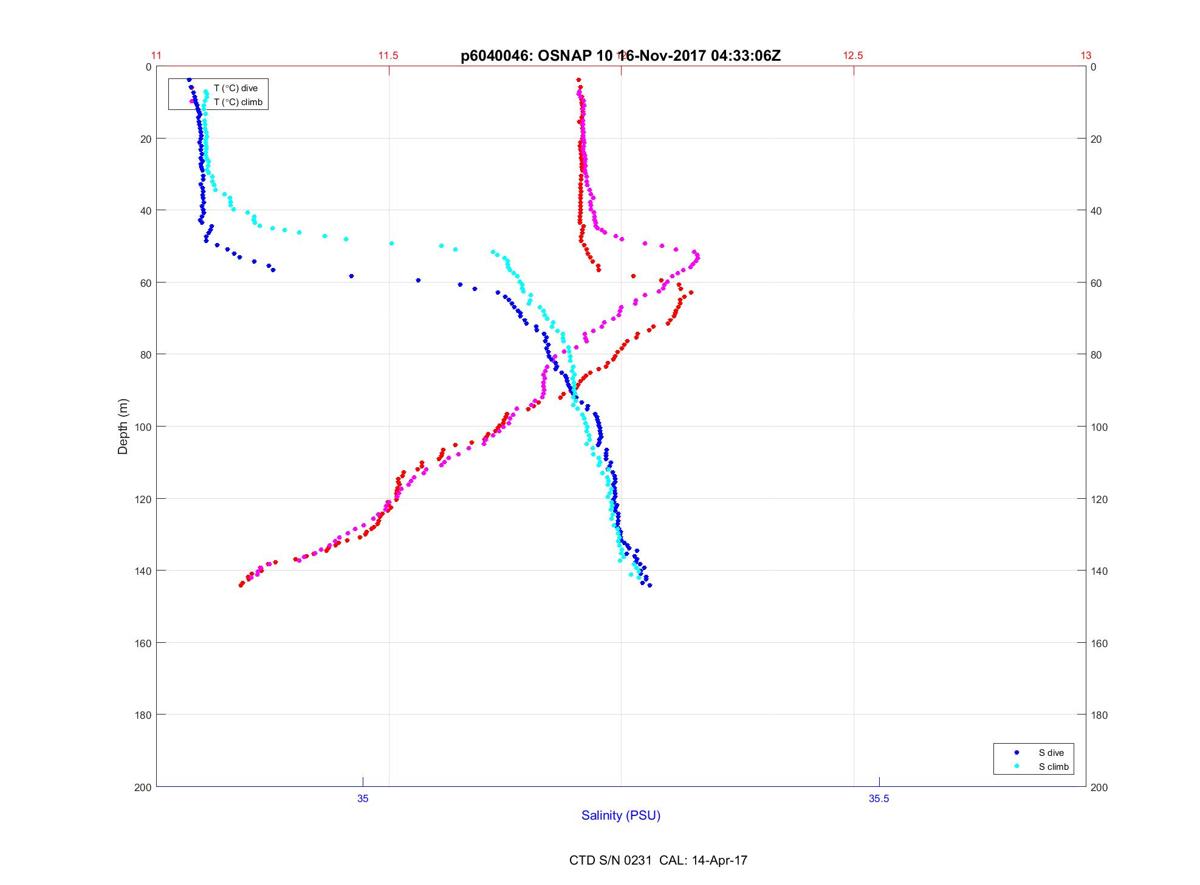The height and width of the screenshot is (885, 1200).
Task: Click left axis depth tick 20
Action: [x=145, y=139]
